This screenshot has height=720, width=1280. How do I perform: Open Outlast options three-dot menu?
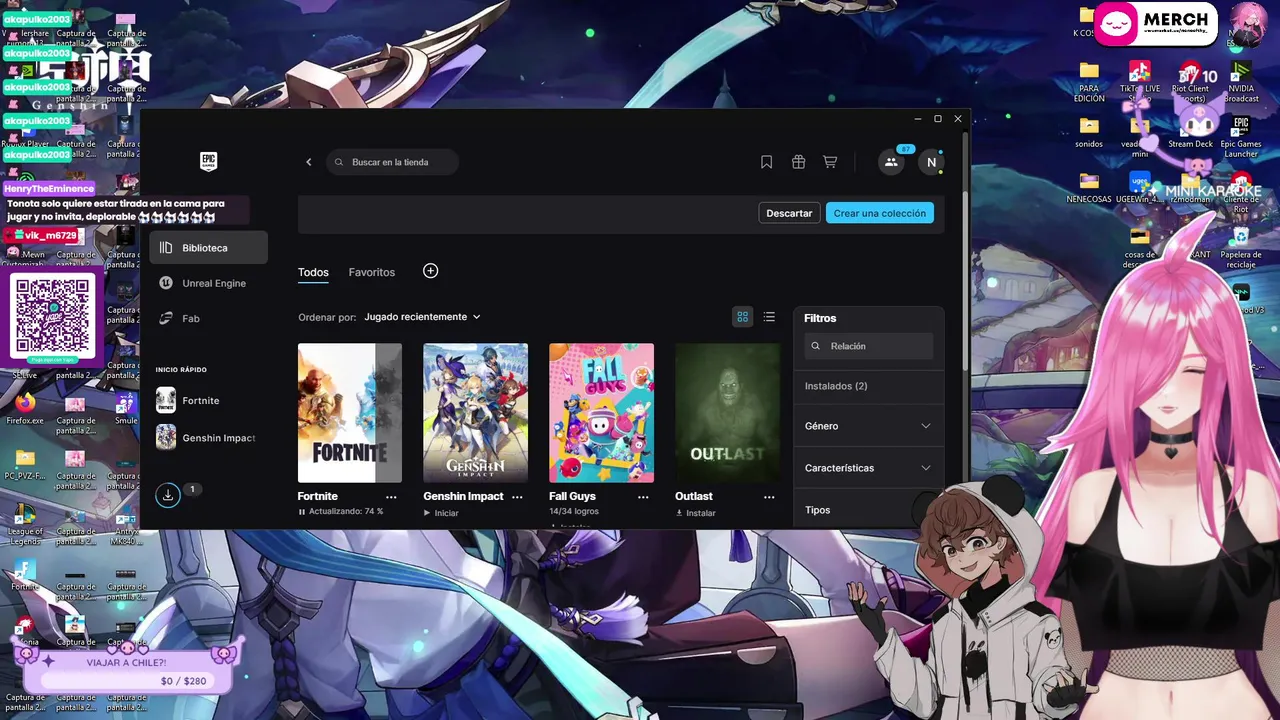769,497
